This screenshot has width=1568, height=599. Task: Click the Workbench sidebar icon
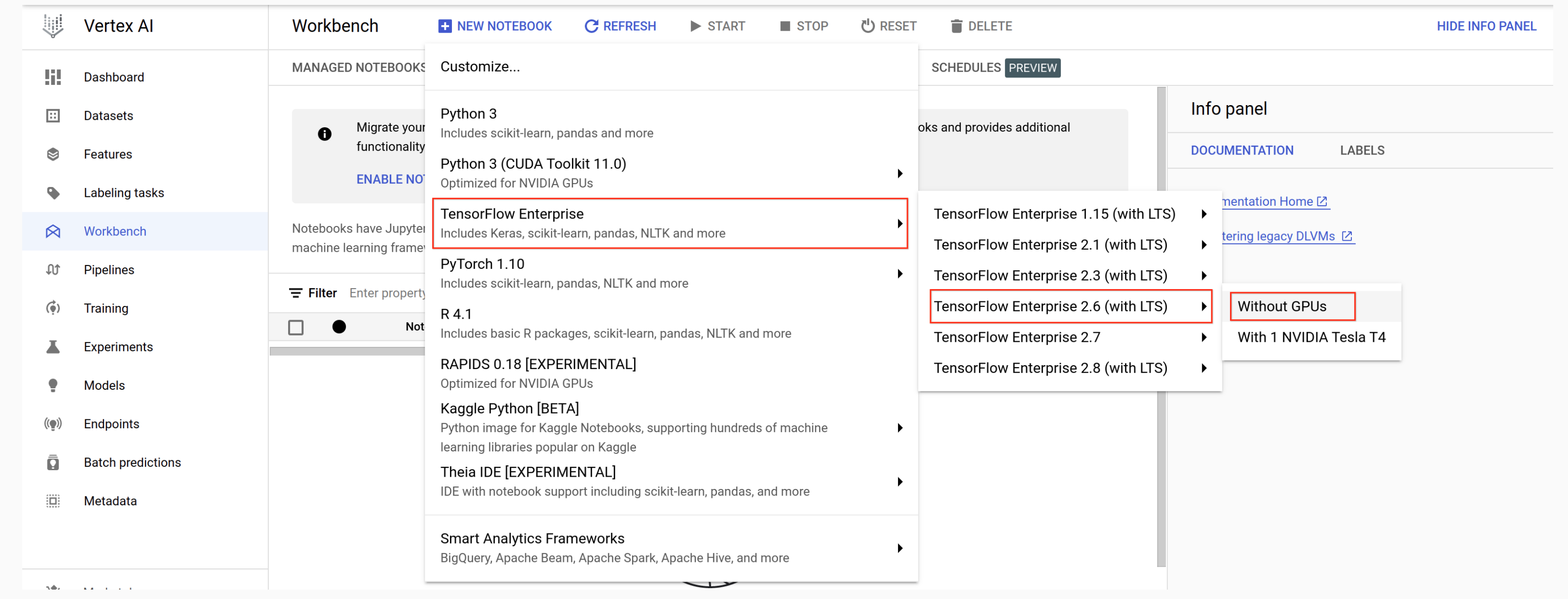[x=53, y=231]
